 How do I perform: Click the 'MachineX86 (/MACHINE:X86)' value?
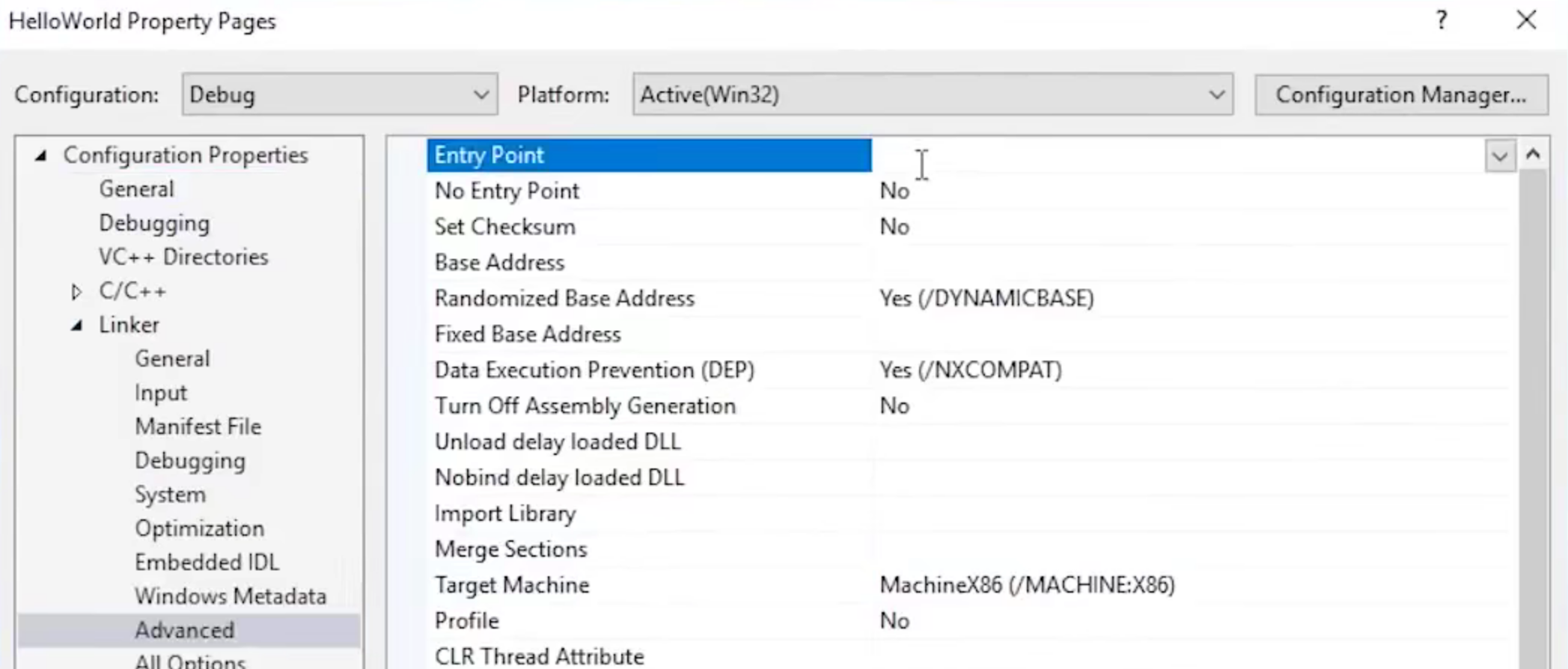coord(1027,585)
